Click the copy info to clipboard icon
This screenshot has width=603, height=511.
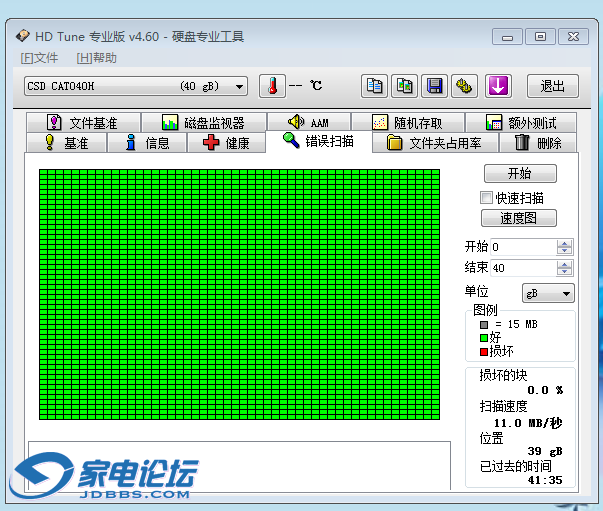[374, 86]
